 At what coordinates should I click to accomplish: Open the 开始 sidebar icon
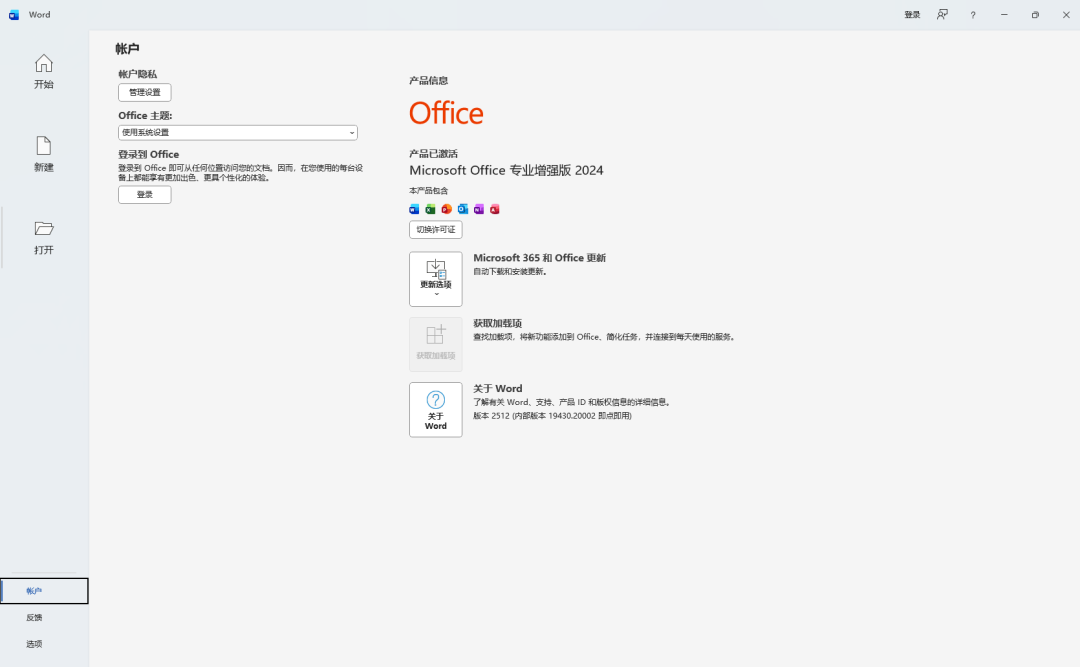[x=43, y=72]
